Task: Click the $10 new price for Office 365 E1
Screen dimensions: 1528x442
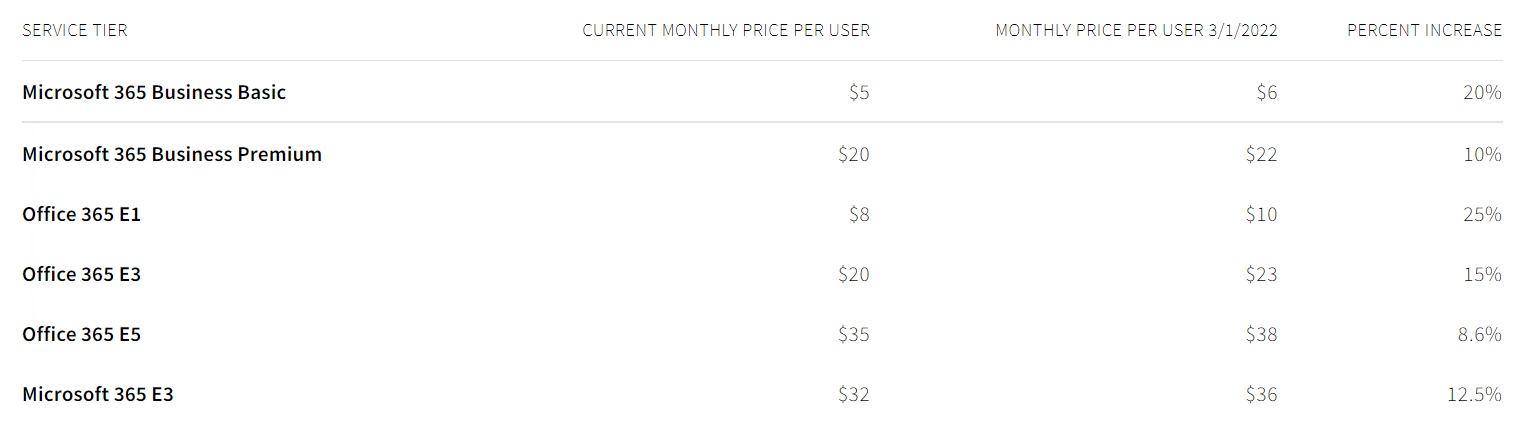Action: pyautogui.click(x=1261, y=214)
